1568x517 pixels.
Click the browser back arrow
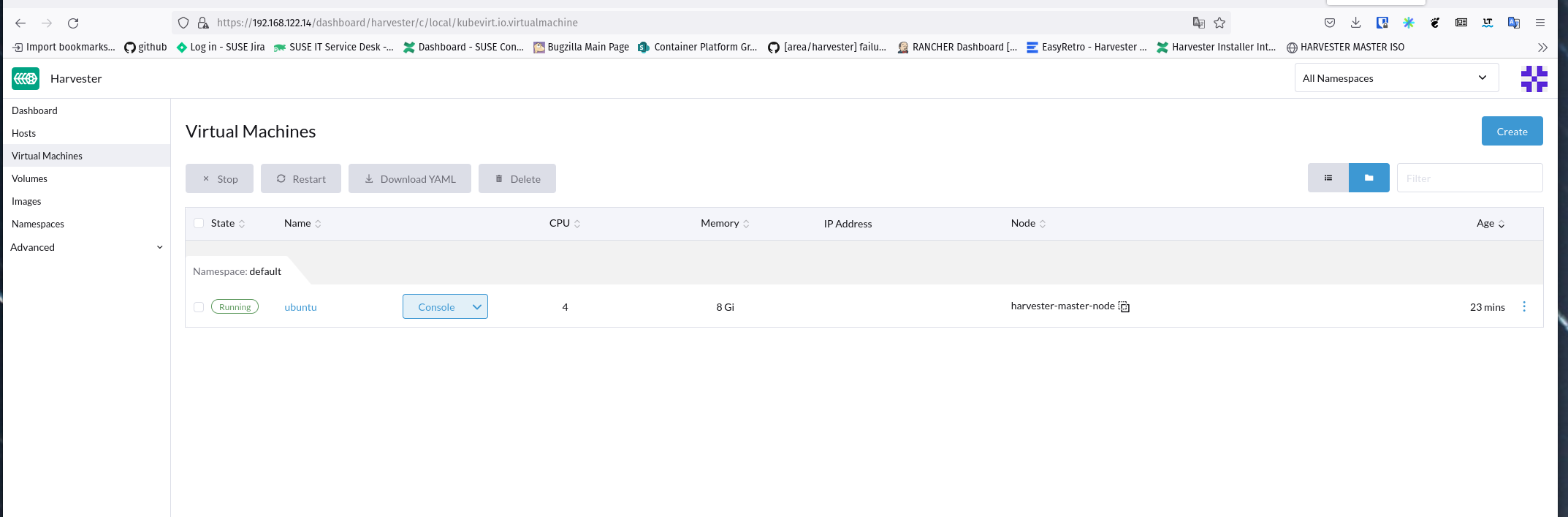20,23
